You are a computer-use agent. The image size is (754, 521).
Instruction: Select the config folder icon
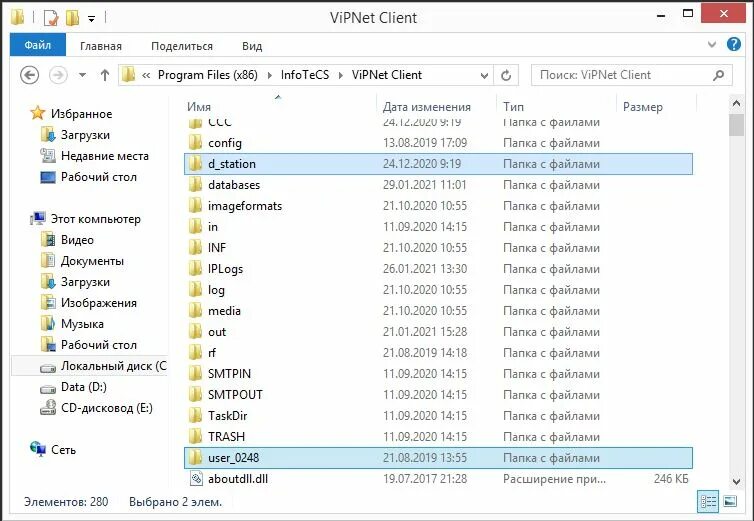coord(195,142)
